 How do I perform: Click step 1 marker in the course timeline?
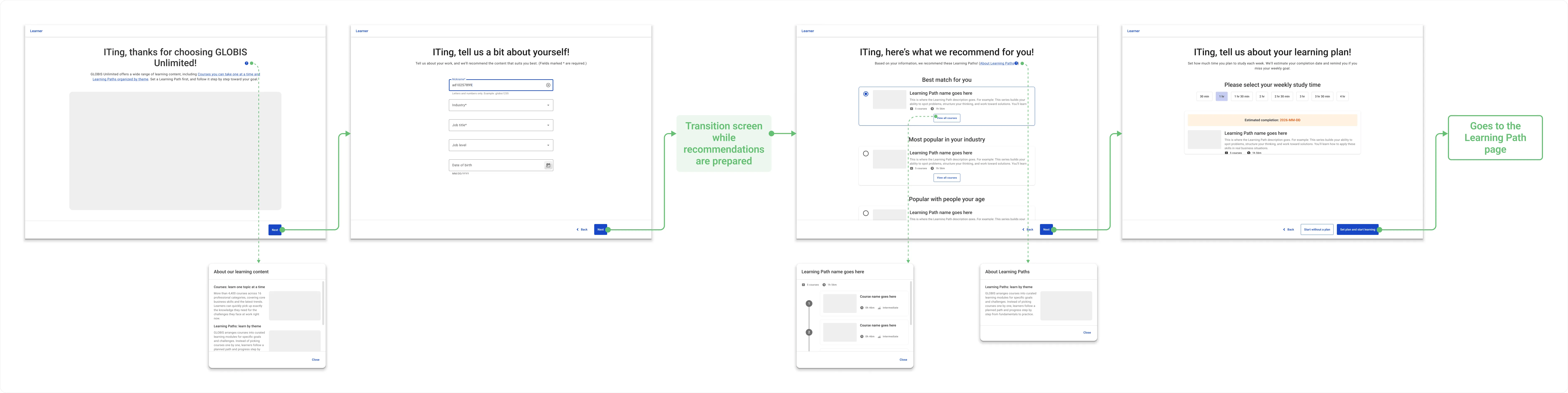(809, 304)
